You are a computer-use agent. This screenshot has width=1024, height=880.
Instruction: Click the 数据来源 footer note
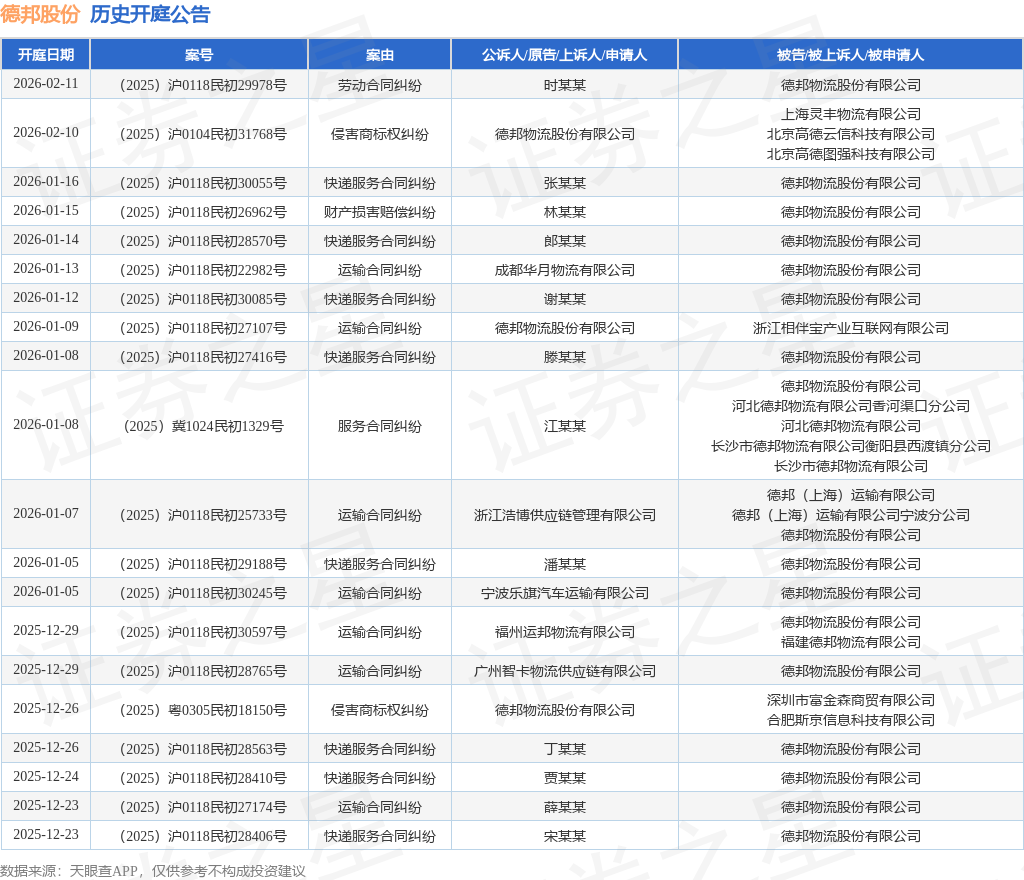click(153, 871)
